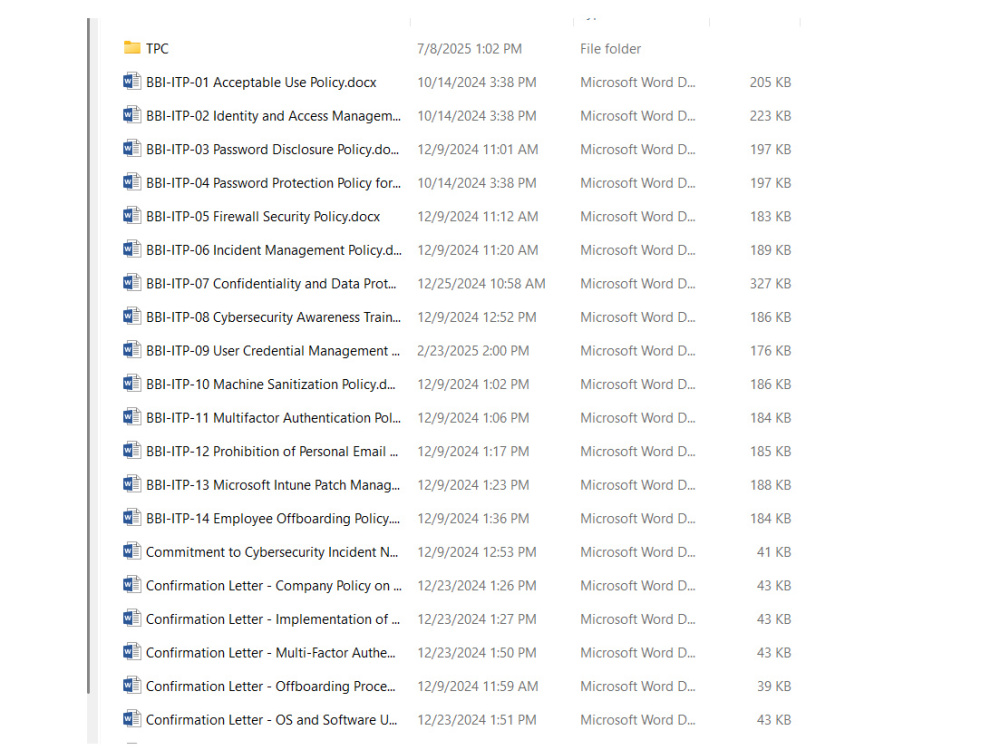The width and height of the screenshot is (1000, 750).
Task: Select the Word icon for BBI-ITP-14 Employee Offboarding Policy
Action: (x=132, y=518)
